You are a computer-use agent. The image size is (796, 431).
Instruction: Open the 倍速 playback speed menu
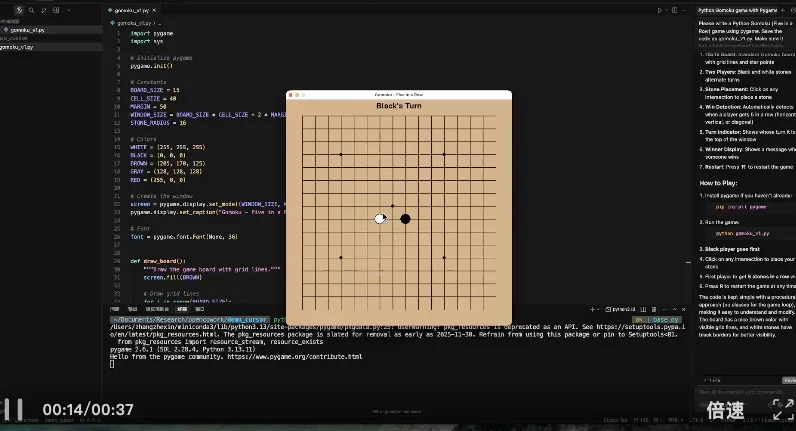click(725, 410)
